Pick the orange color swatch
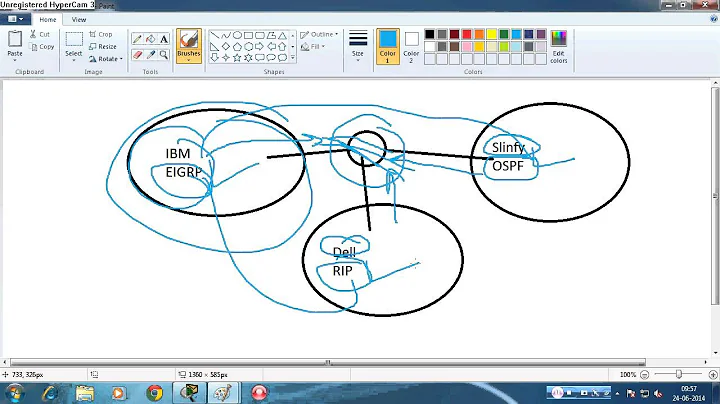This screenshot has height=404, width=720. pyautogui.click(x=479, y=34)
